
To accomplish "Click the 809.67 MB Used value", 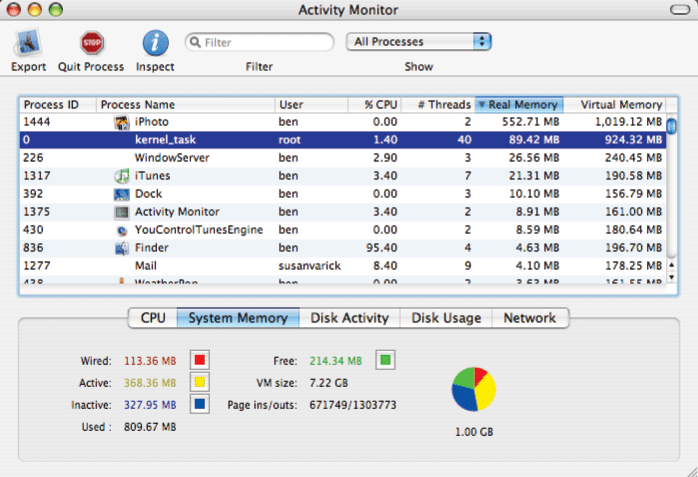I will coord(150,427).
